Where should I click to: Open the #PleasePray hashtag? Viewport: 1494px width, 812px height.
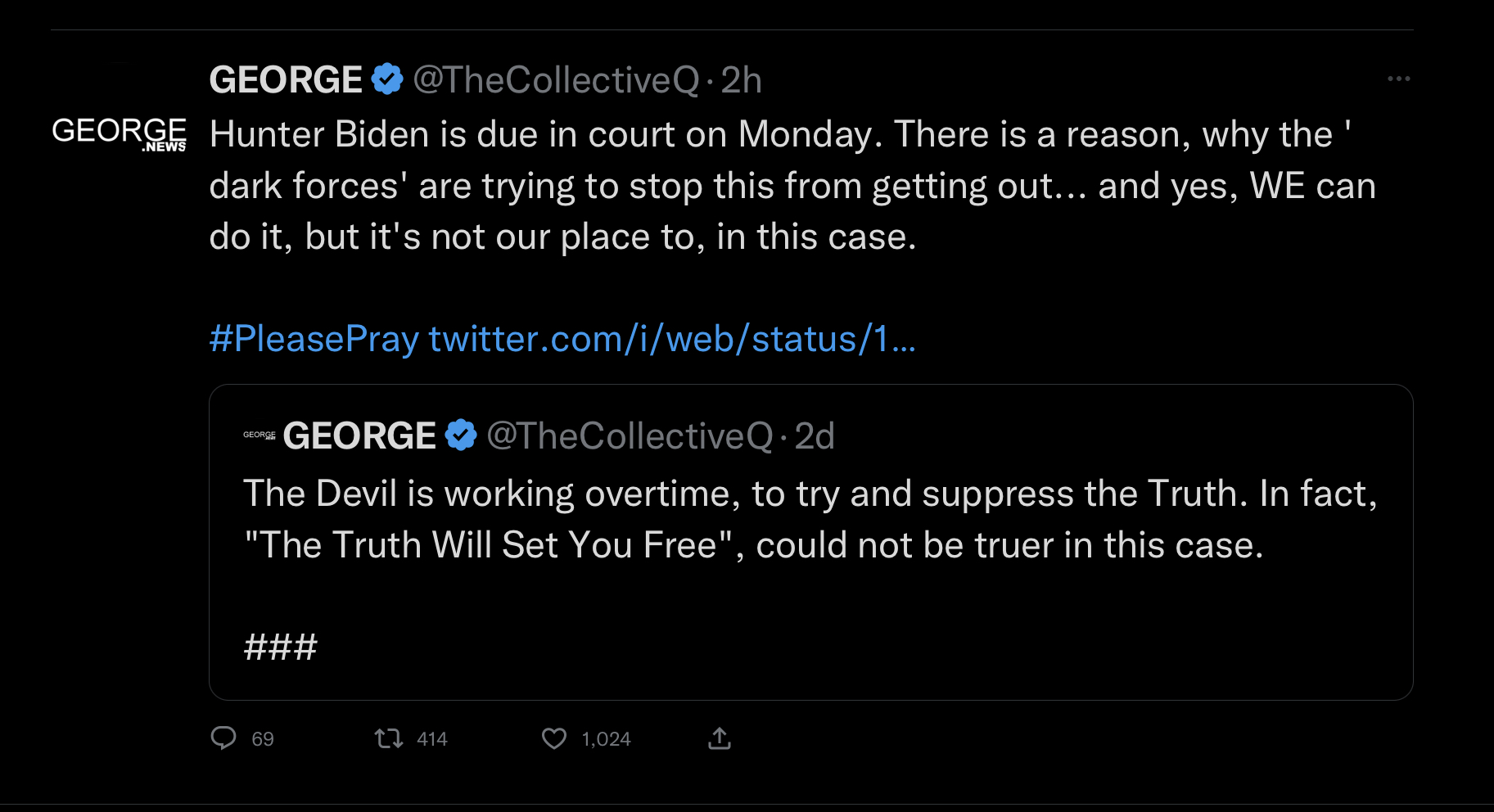[314, 338]
